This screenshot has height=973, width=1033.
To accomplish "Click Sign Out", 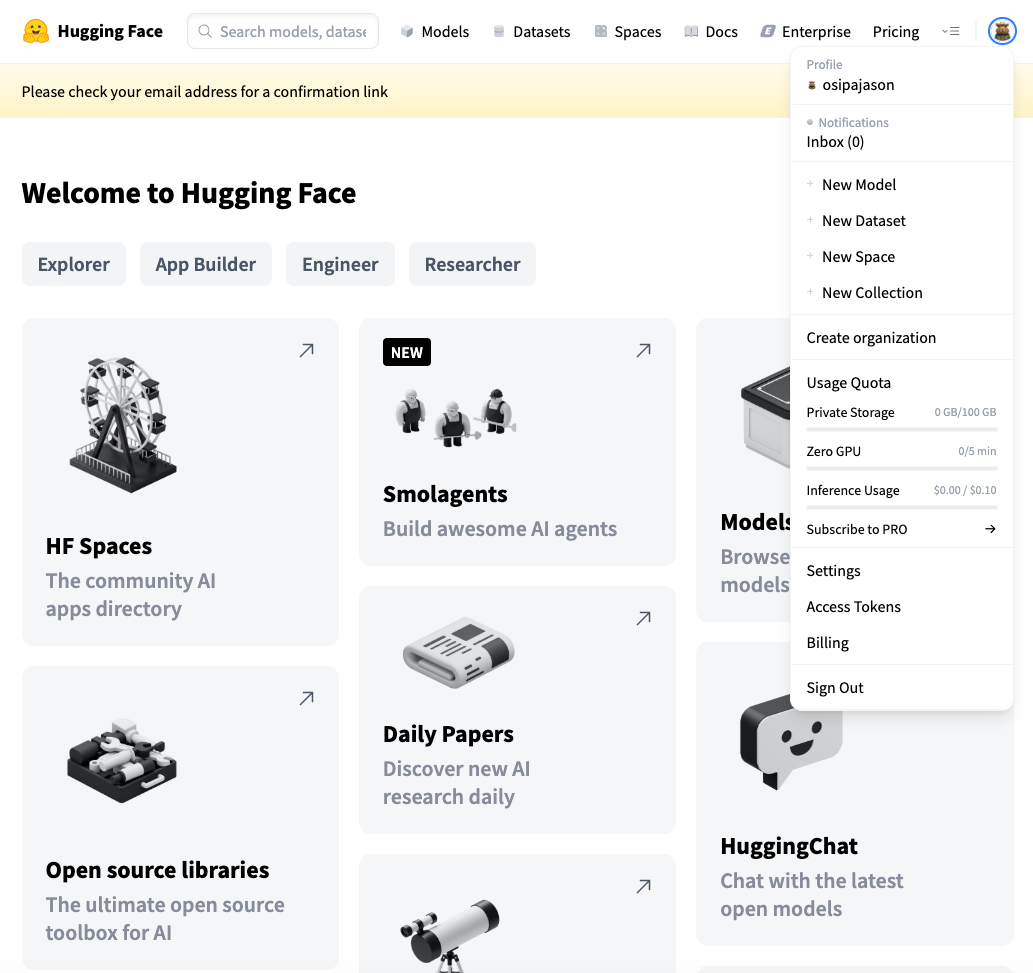I will click(835, 688).
